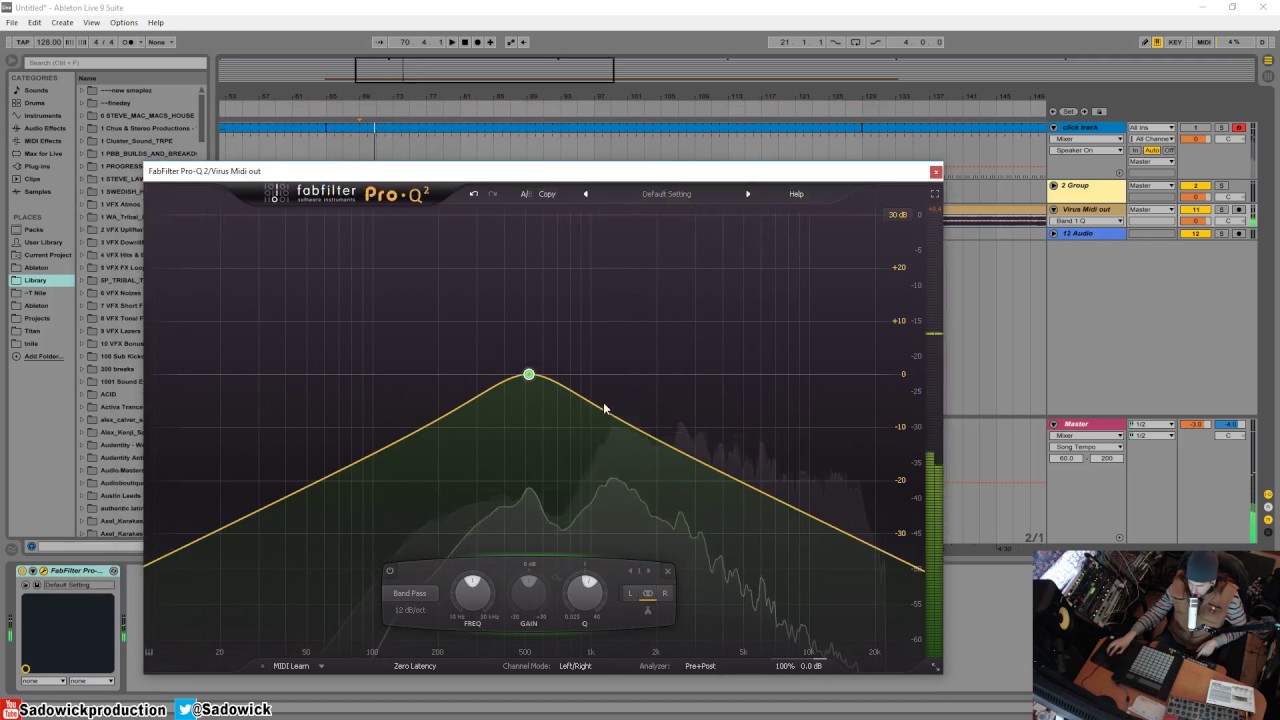Click the TAP tempo button

point(23,42)
